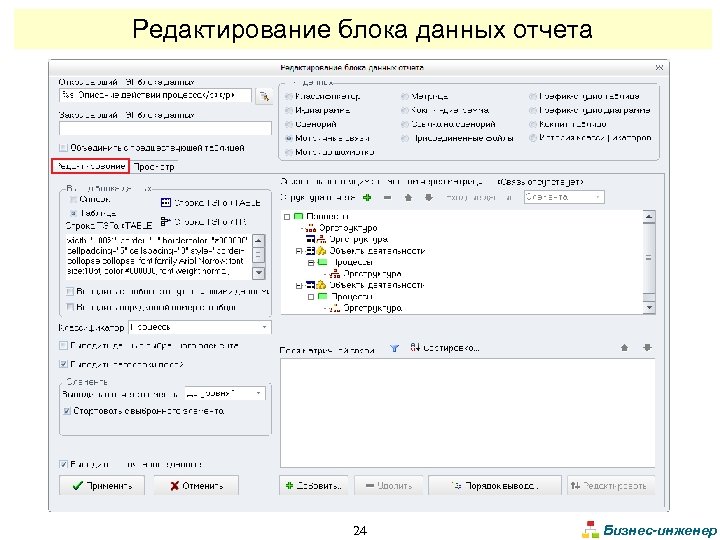720x540 pixels.
Task: Click the structure tree scrollbar thumb
Action: click(649, 258)
